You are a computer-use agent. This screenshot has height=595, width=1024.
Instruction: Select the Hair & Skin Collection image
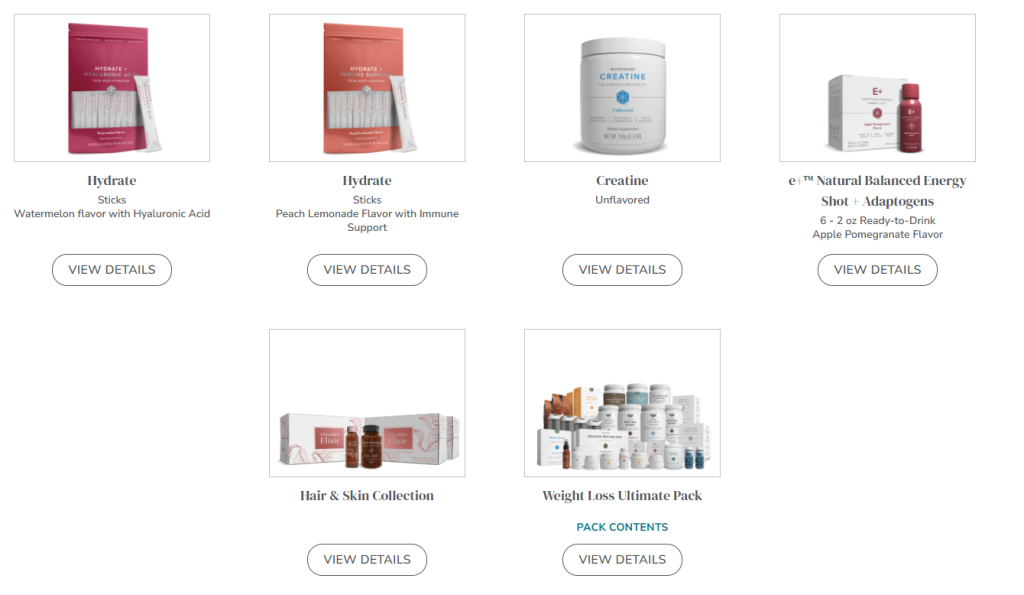[367, 403]
